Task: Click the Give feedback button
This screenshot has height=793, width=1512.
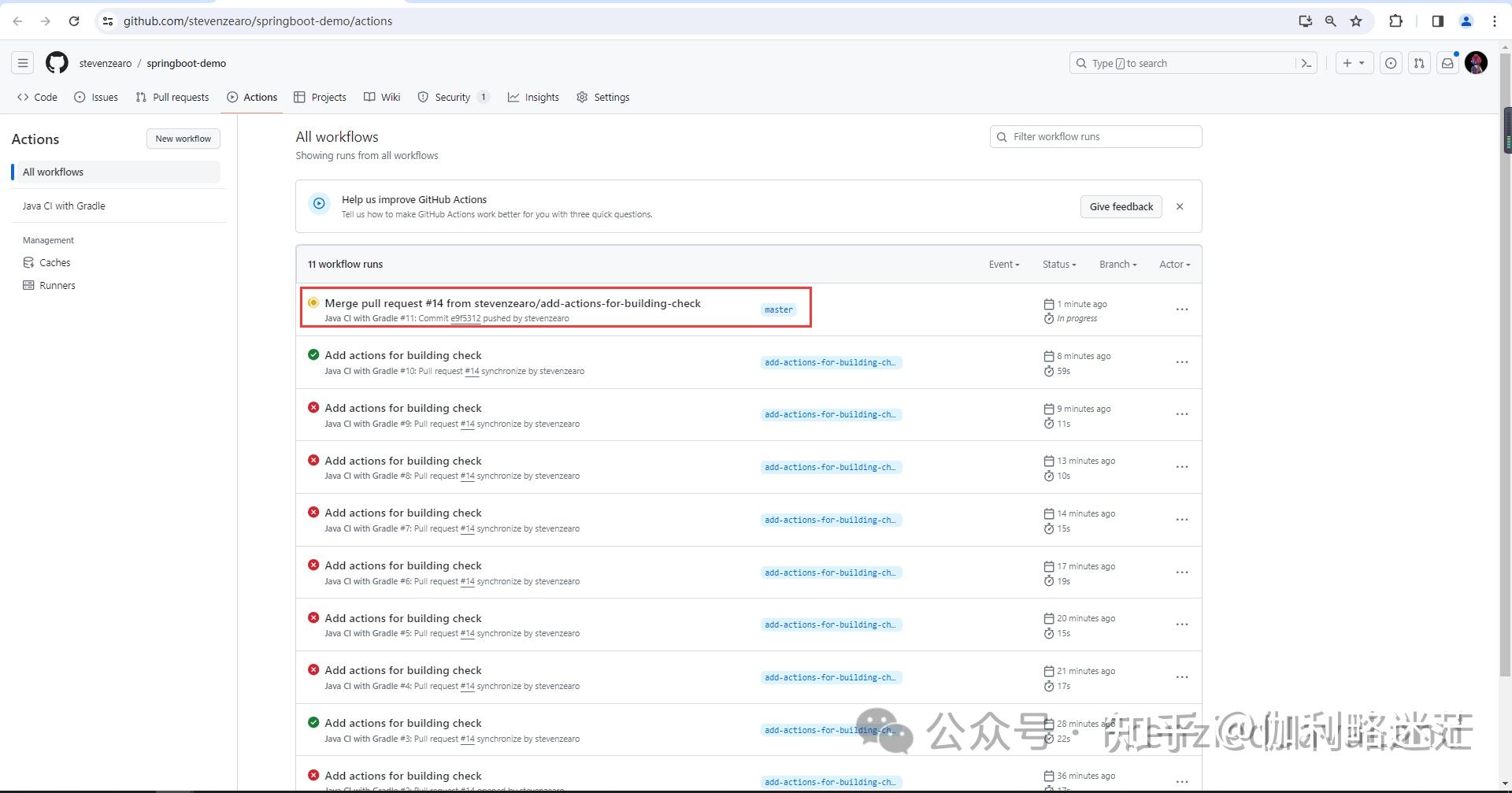Action: [1121, 206]
